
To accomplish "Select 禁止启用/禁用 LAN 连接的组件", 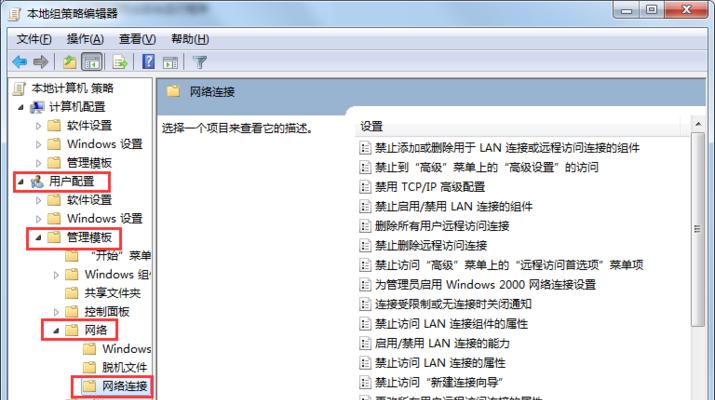I will pyautogui.click(x=454, y=207).
